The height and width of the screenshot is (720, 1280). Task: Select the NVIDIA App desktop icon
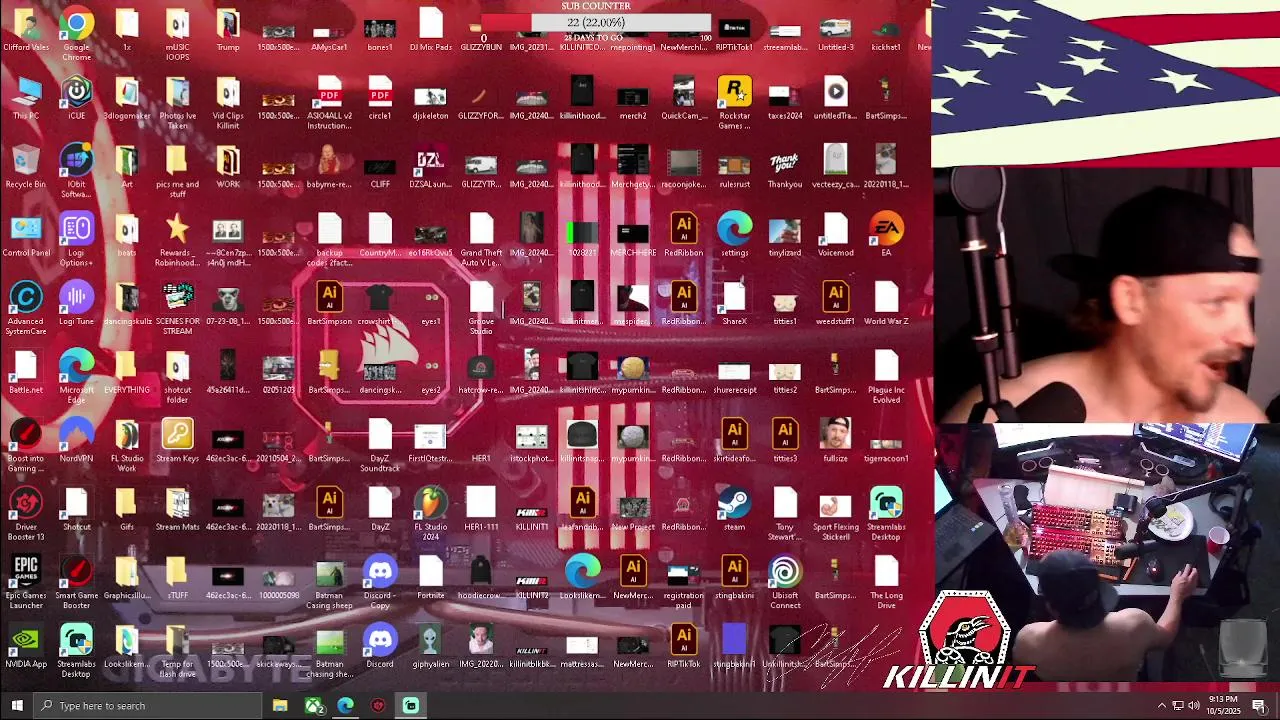coord(26,648)
